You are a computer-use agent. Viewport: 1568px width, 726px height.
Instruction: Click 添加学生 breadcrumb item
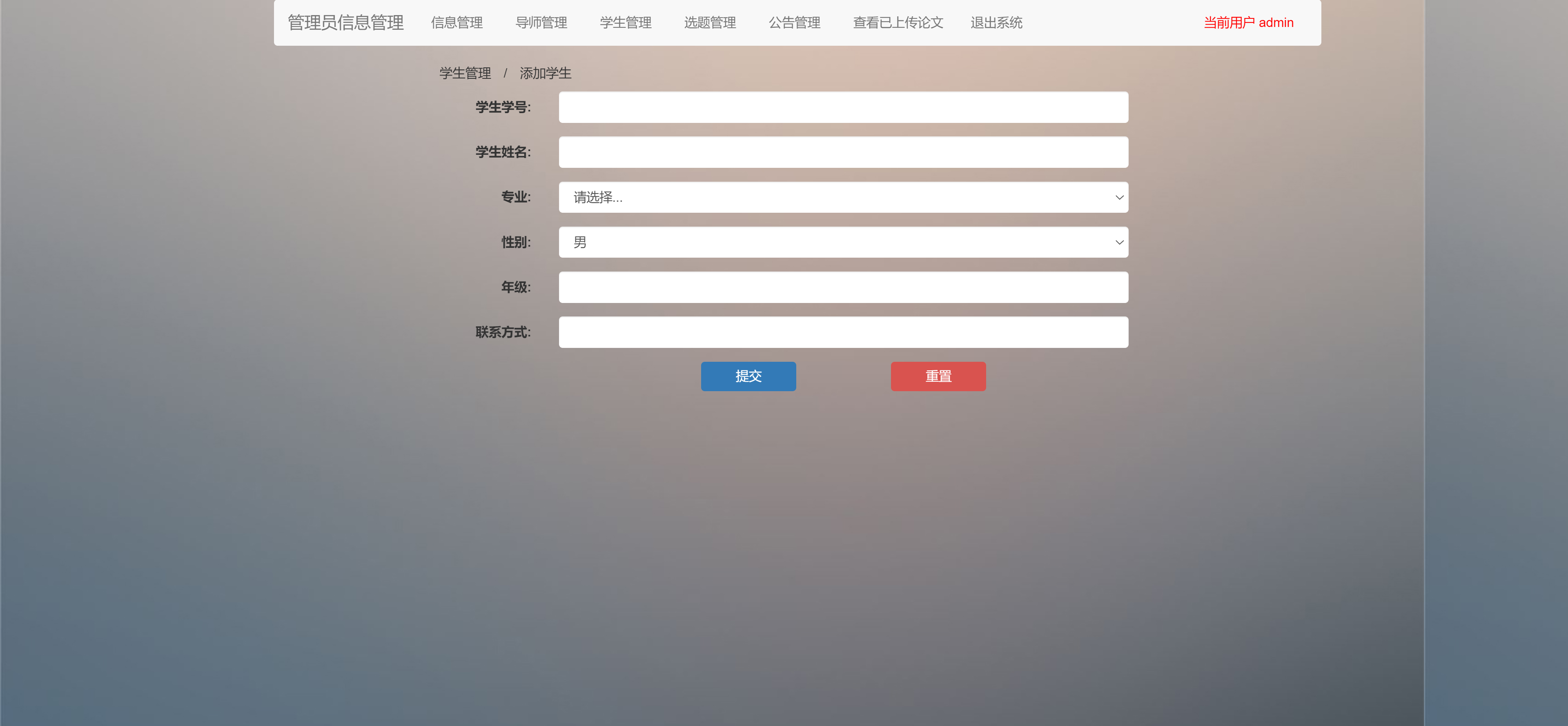[545, 73]
